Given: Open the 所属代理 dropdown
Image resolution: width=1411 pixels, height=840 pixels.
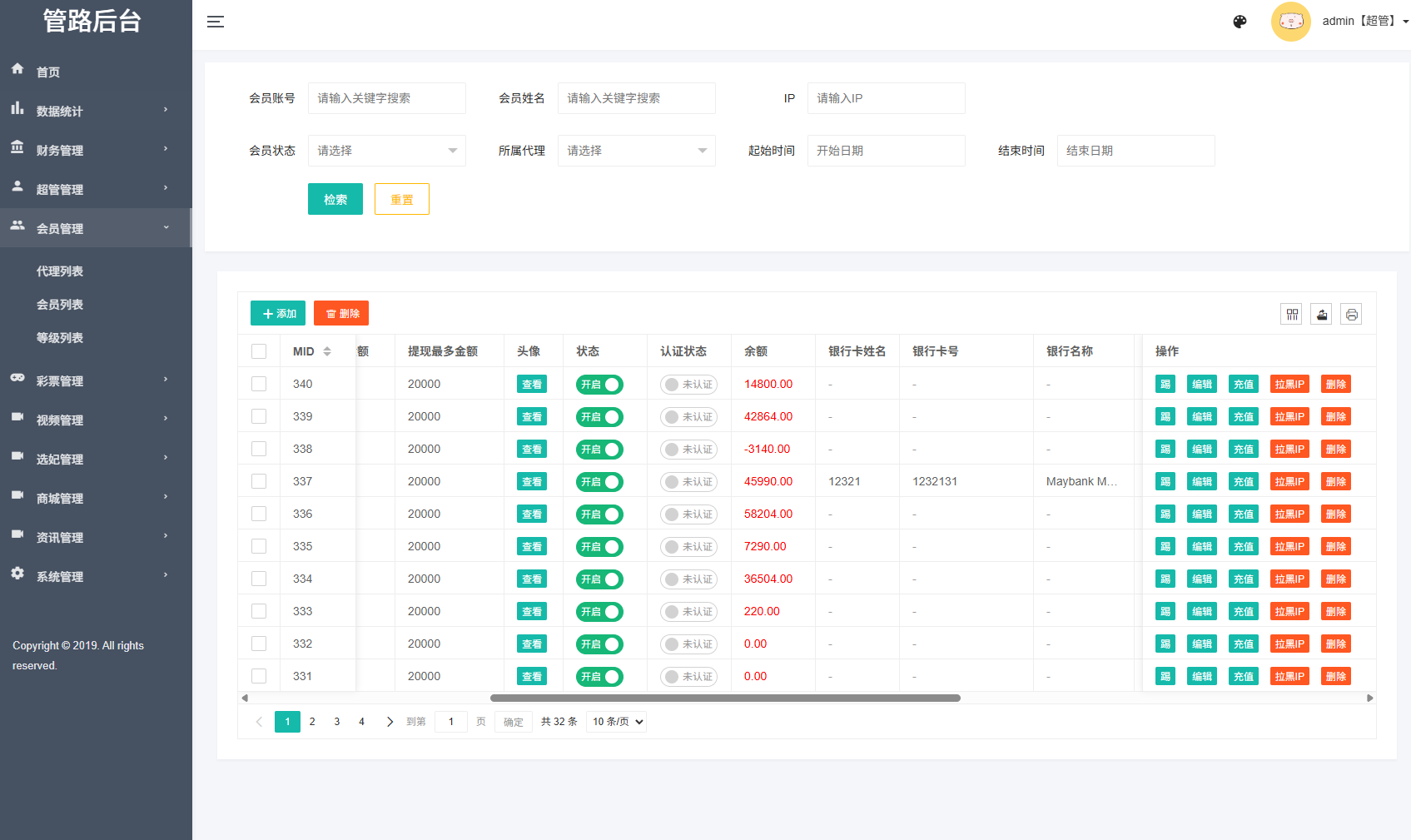Looking at the screenshot, I should tap(636, 151).
